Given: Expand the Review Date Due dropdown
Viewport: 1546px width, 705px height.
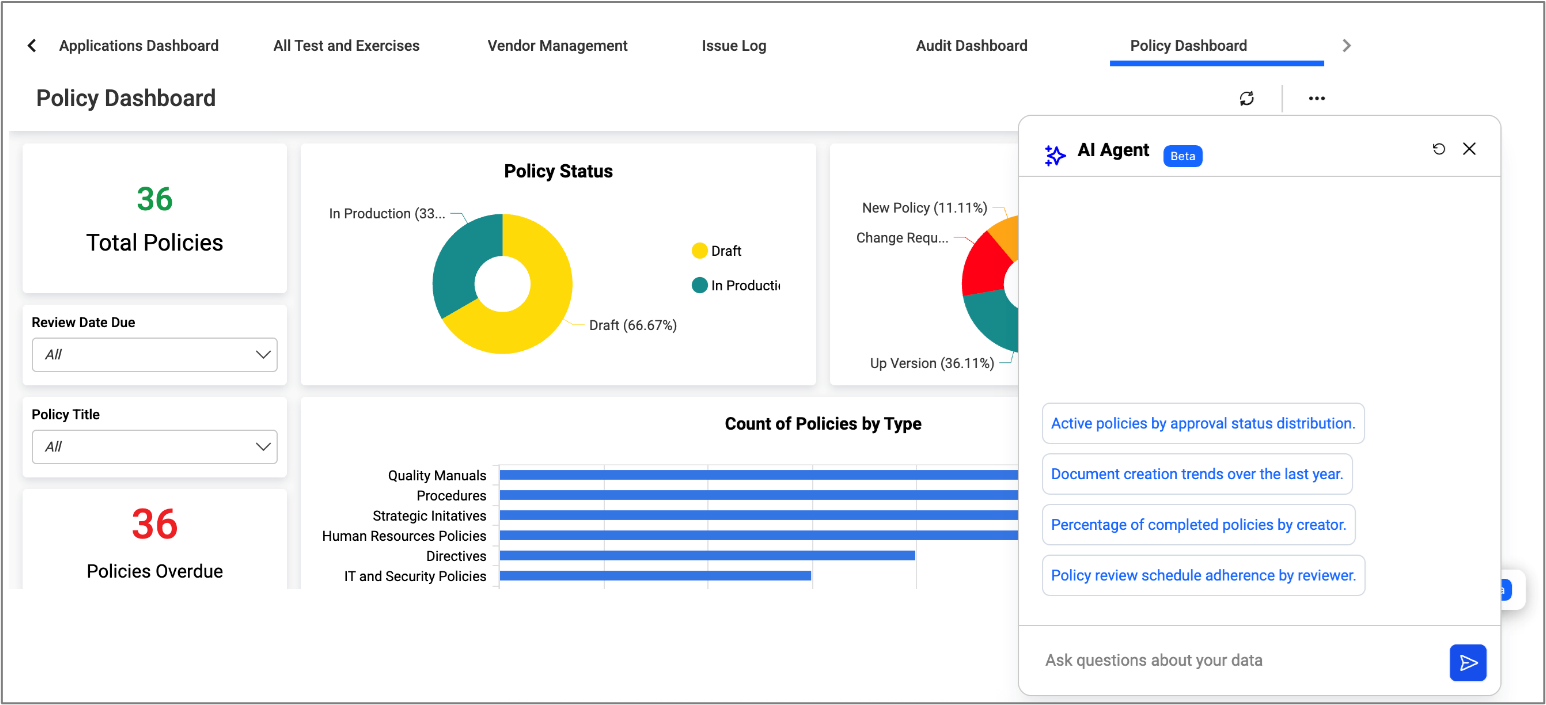Looking at the screenshot, I should click(x=155, y=355).
